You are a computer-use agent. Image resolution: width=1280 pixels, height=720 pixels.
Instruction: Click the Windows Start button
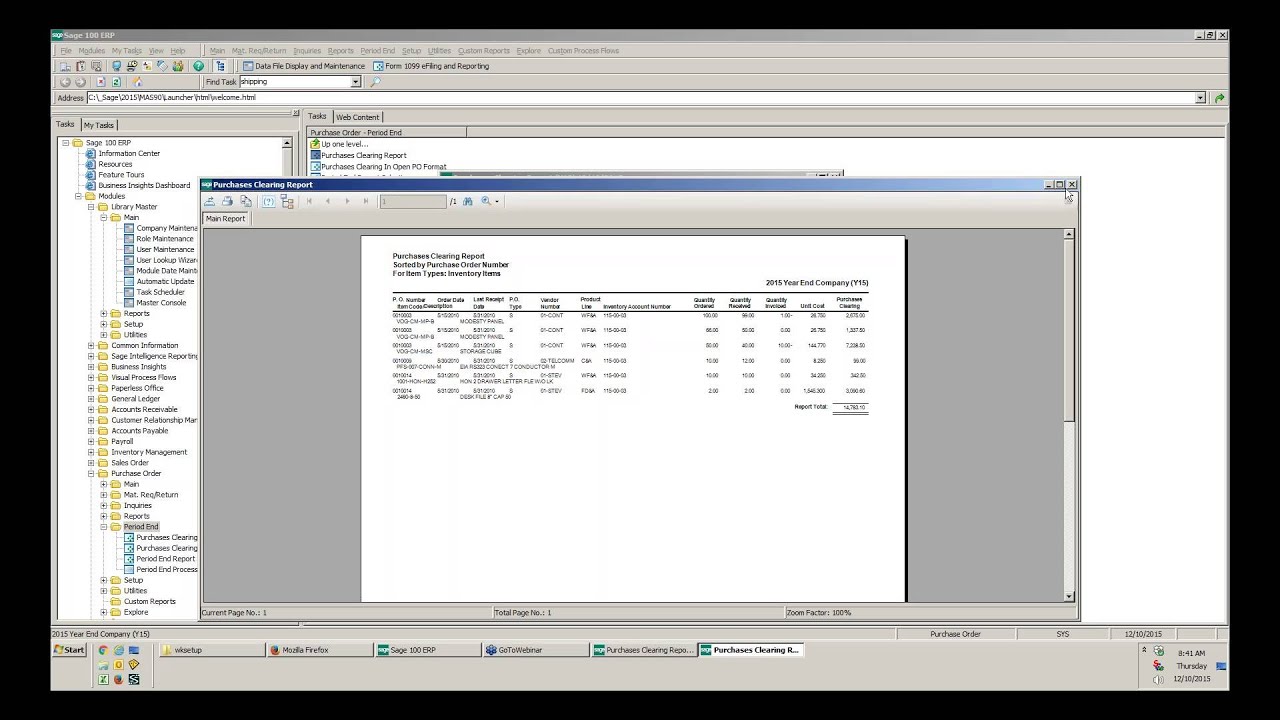tap(70, 650)
